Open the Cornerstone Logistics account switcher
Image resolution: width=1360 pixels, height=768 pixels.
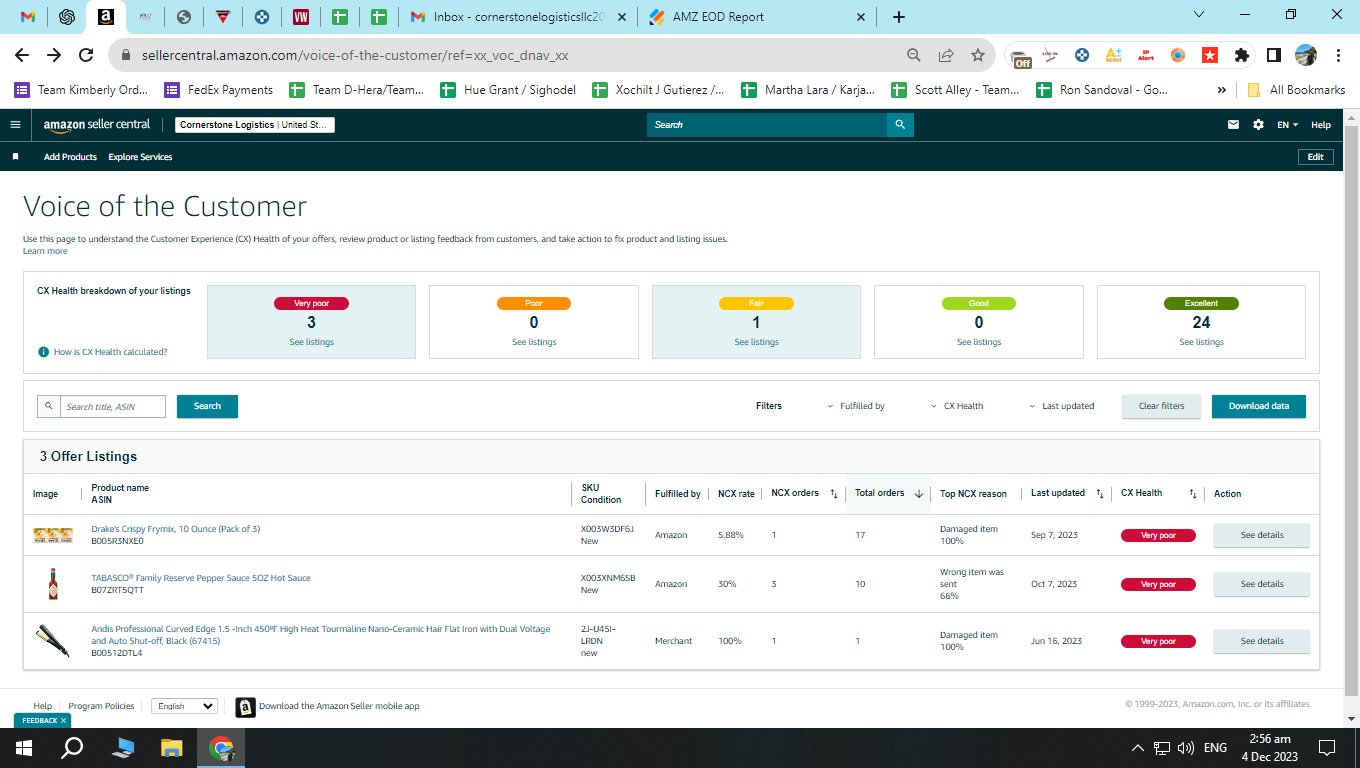coord(255,125)
